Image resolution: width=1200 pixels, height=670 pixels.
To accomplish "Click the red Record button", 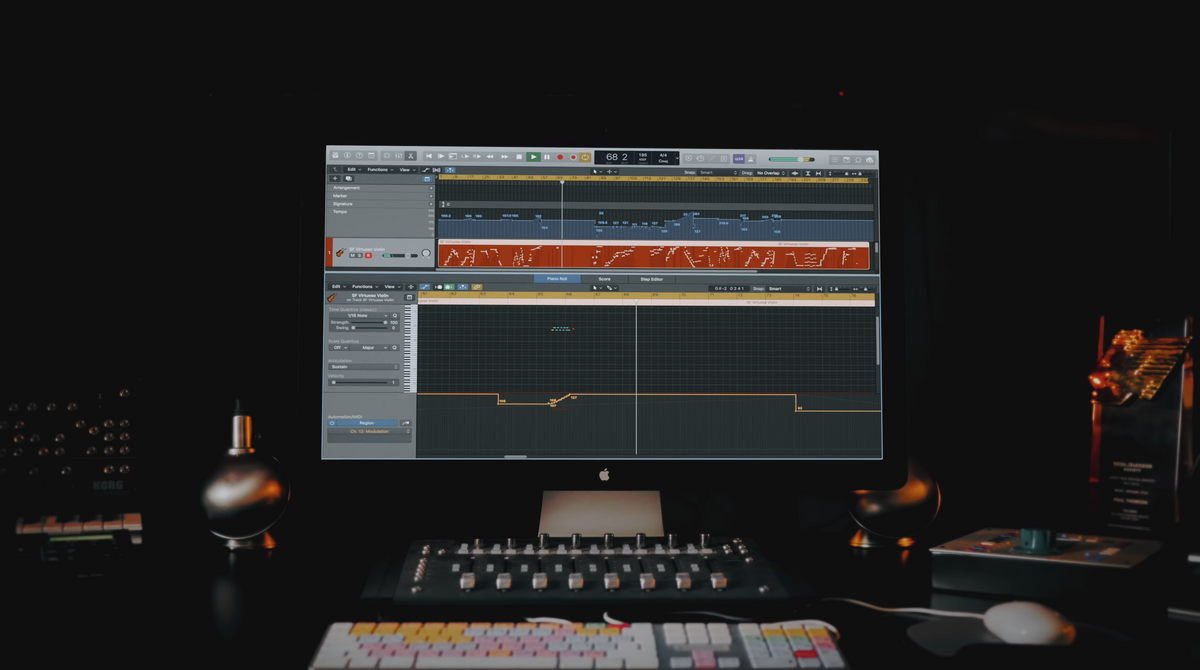I will coord(559,157).
